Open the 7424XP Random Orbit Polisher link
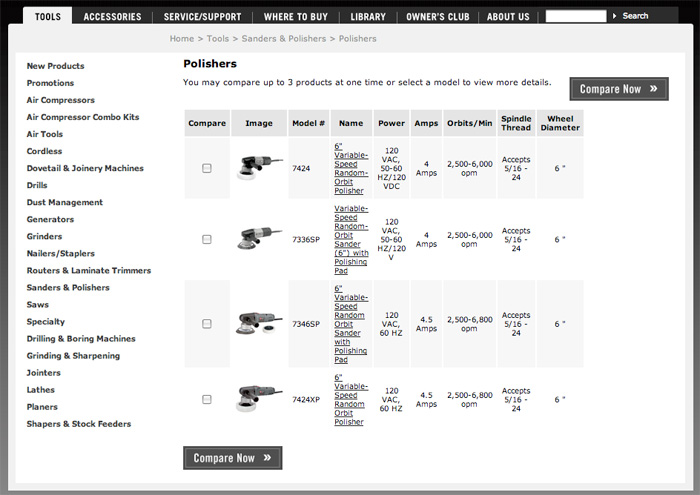 coord(351,399)
